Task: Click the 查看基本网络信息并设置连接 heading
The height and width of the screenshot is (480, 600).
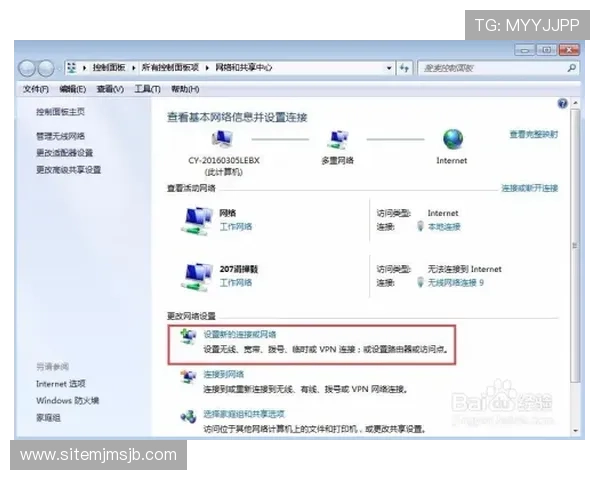Action: click(x=237, y=117)
